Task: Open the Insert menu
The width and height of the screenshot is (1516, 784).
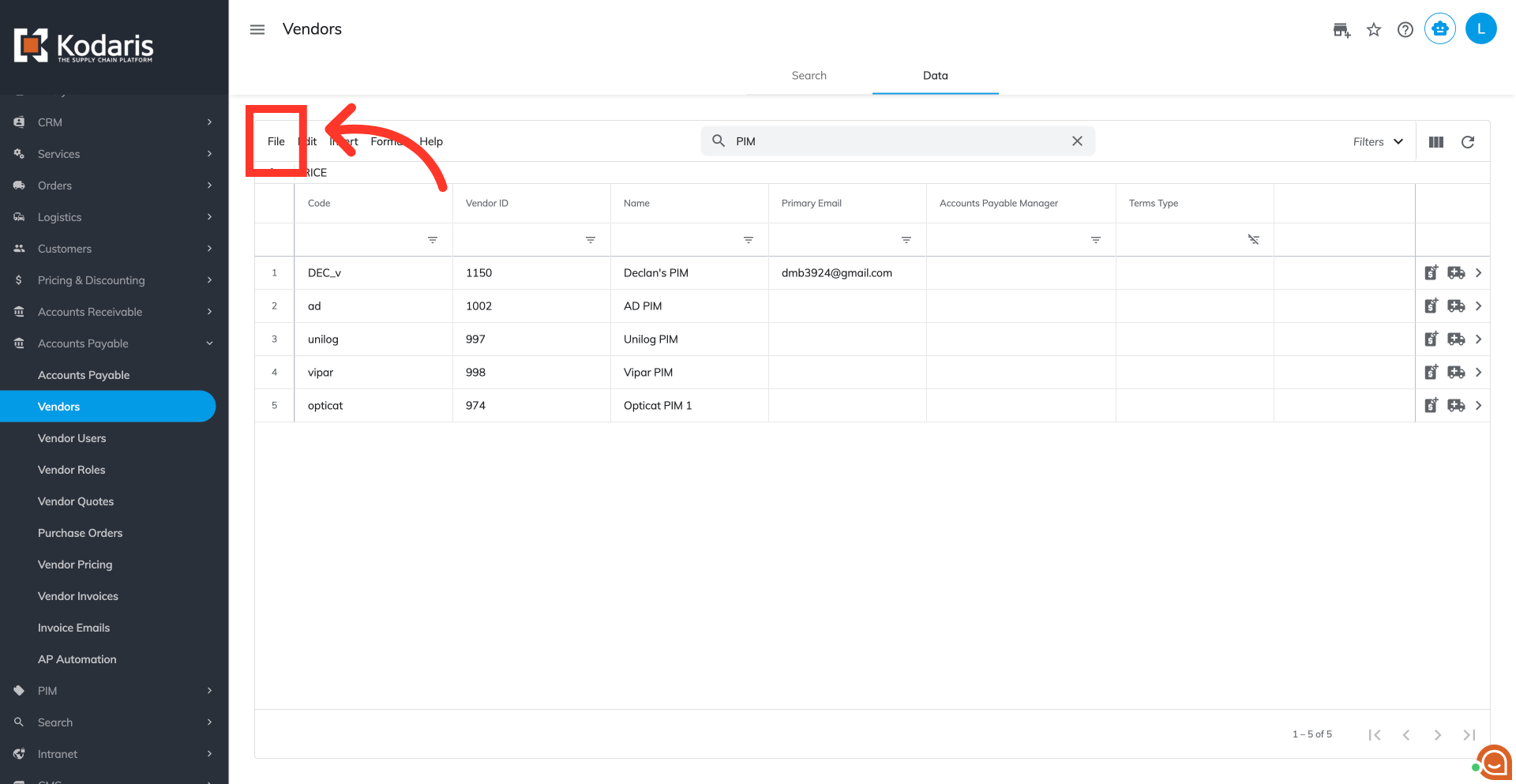Action: pos(344,141)
